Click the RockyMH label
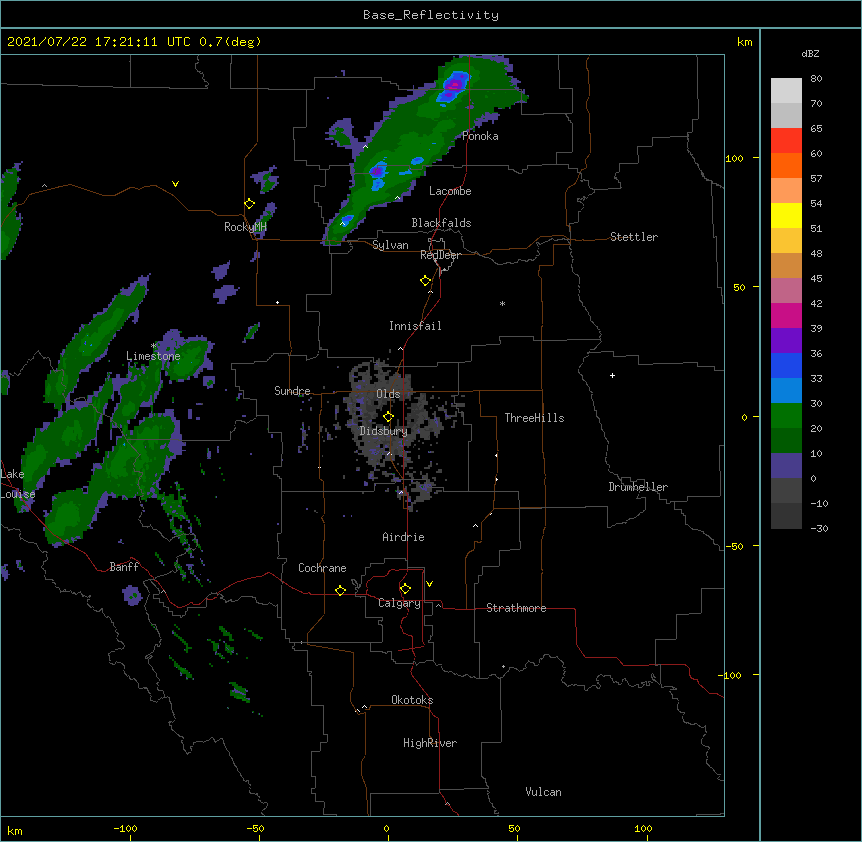Image resolution: width=862 pixels, height=842 pixels. coord(245,227)
